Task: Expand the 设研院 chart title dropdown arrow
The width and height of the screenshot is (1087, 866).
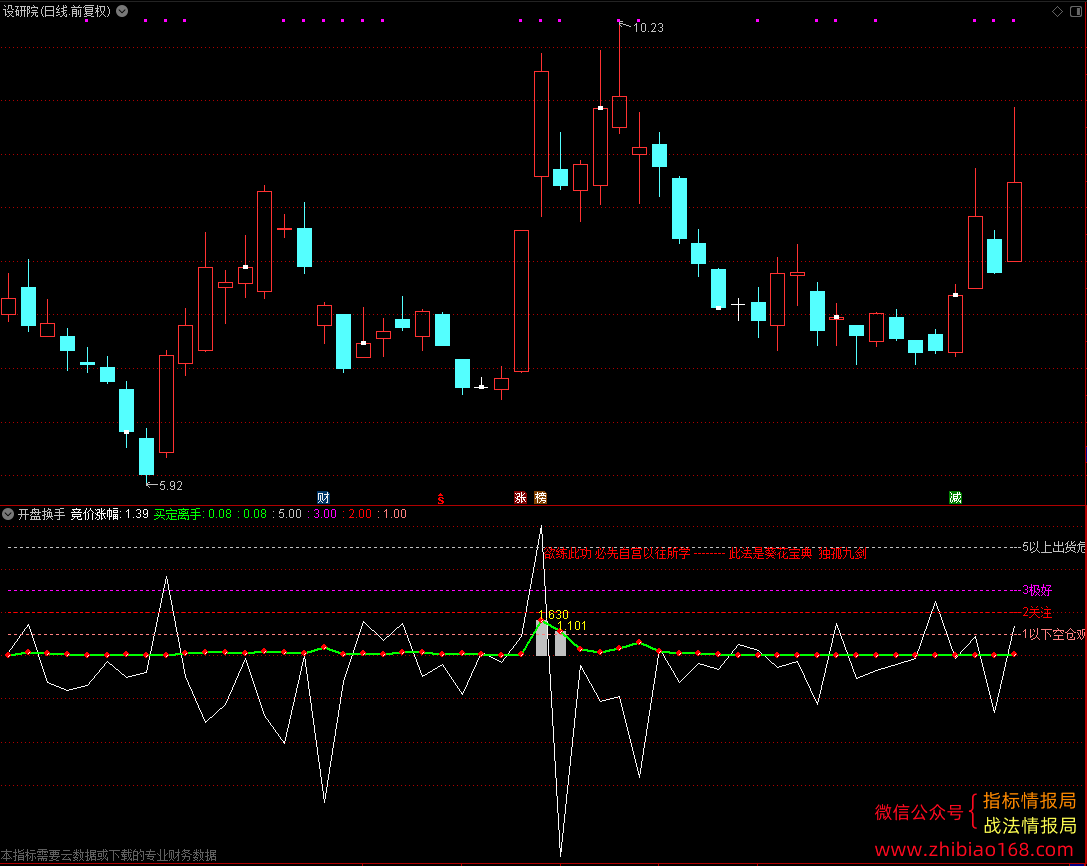Action: [x=122, y=11]
